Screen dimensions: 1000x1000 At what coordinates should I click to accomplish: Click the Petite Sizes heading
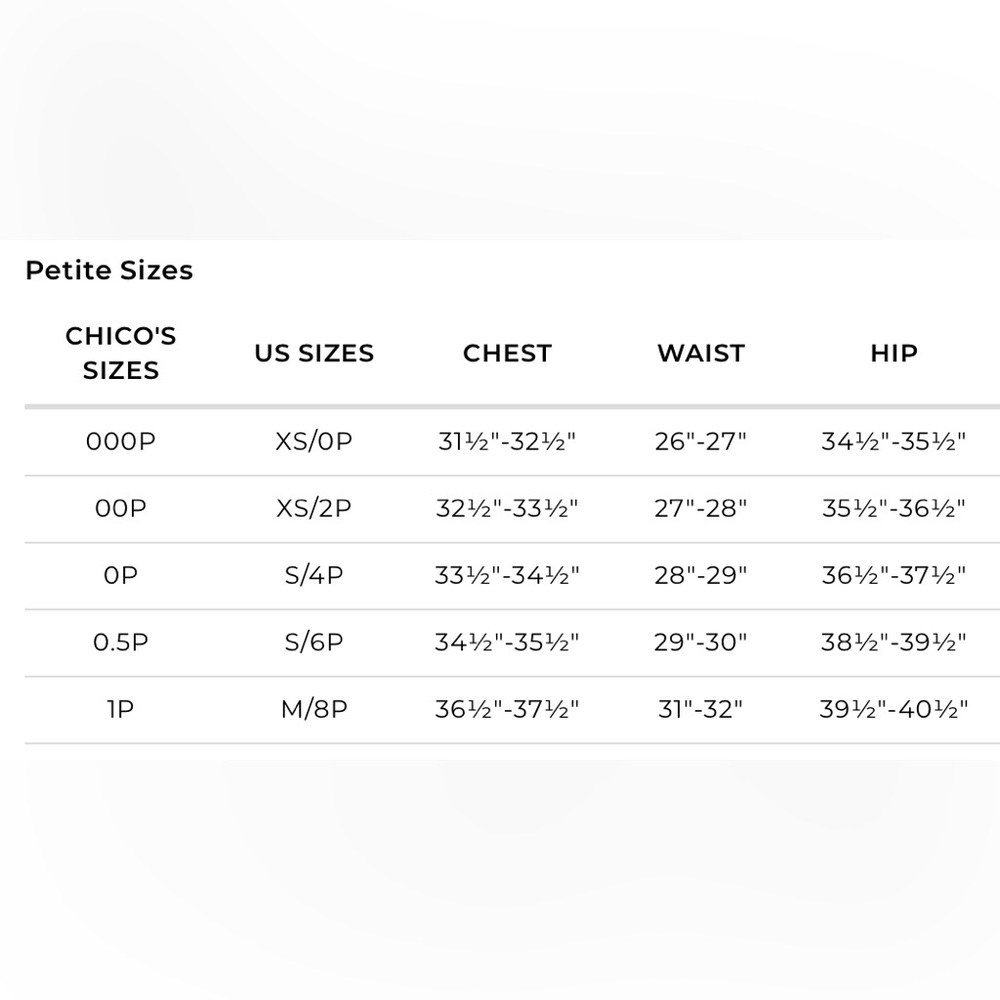109,270
